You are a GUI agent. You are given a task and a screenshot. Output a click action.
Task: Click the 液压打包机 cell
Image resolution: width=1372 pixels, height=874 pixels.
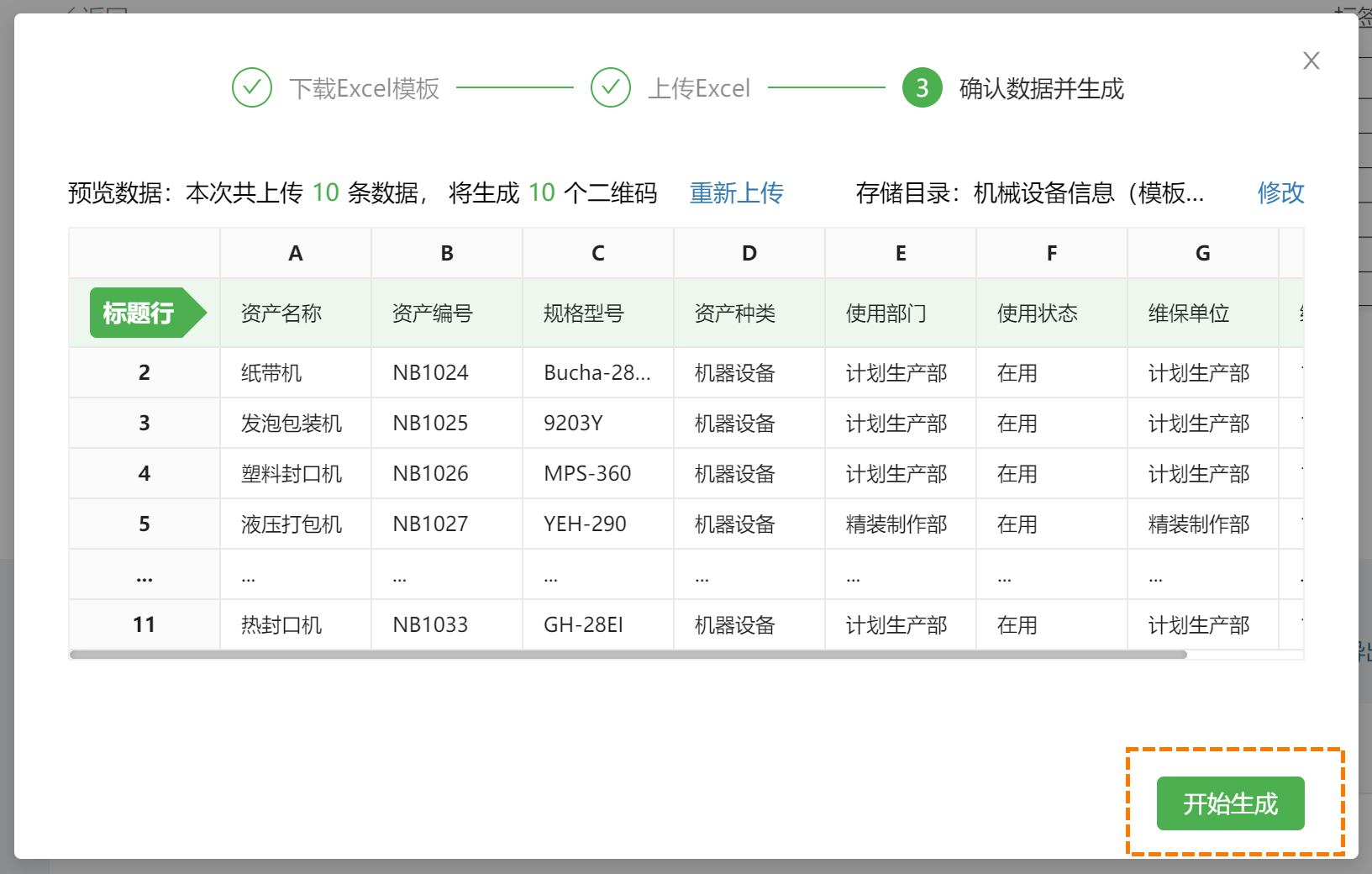[296, 524]
